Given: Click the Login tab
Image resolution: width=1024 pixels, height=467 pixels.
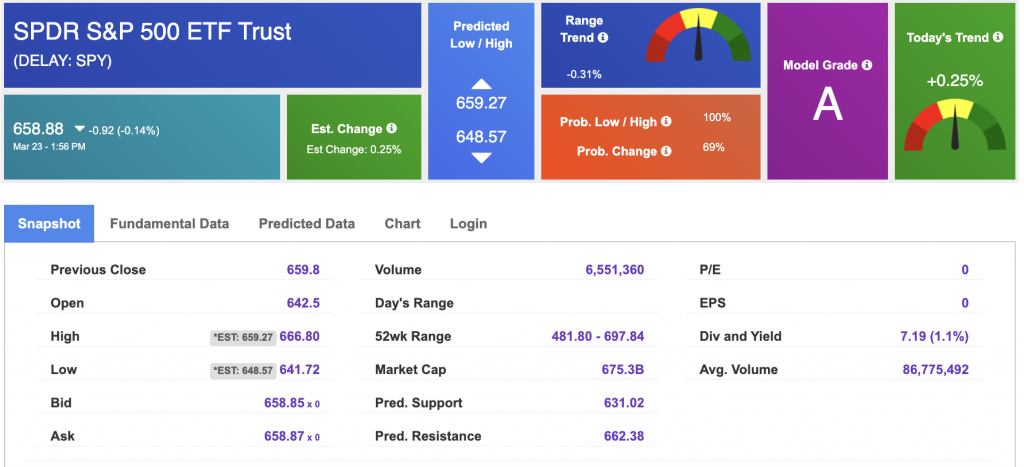Looking at the screenshot, I should pos(468,224).
